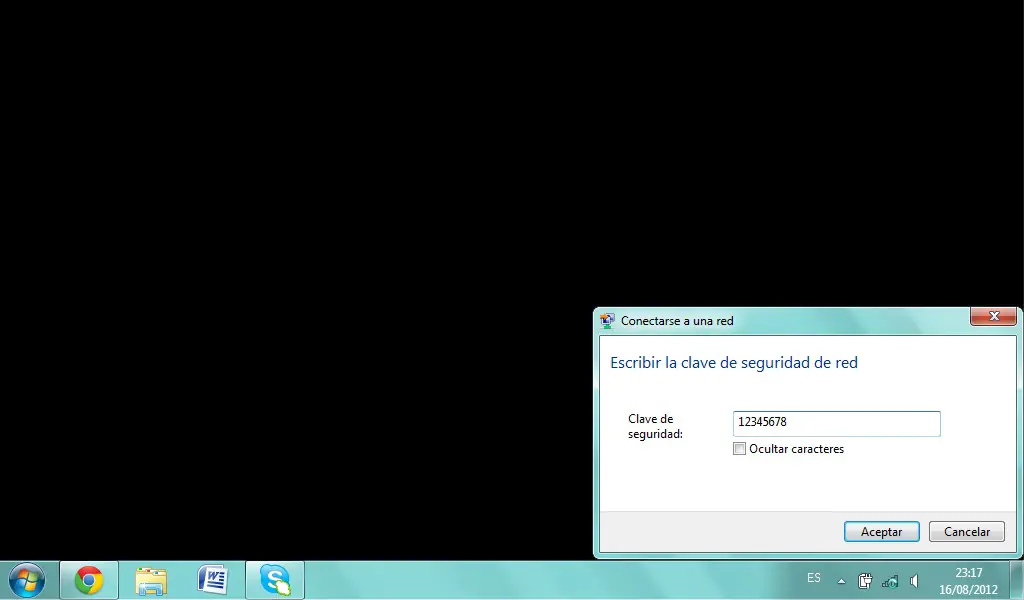1024x600 pixels.
Task: Open the ES input language selector
Action: (x=814, y=578)
